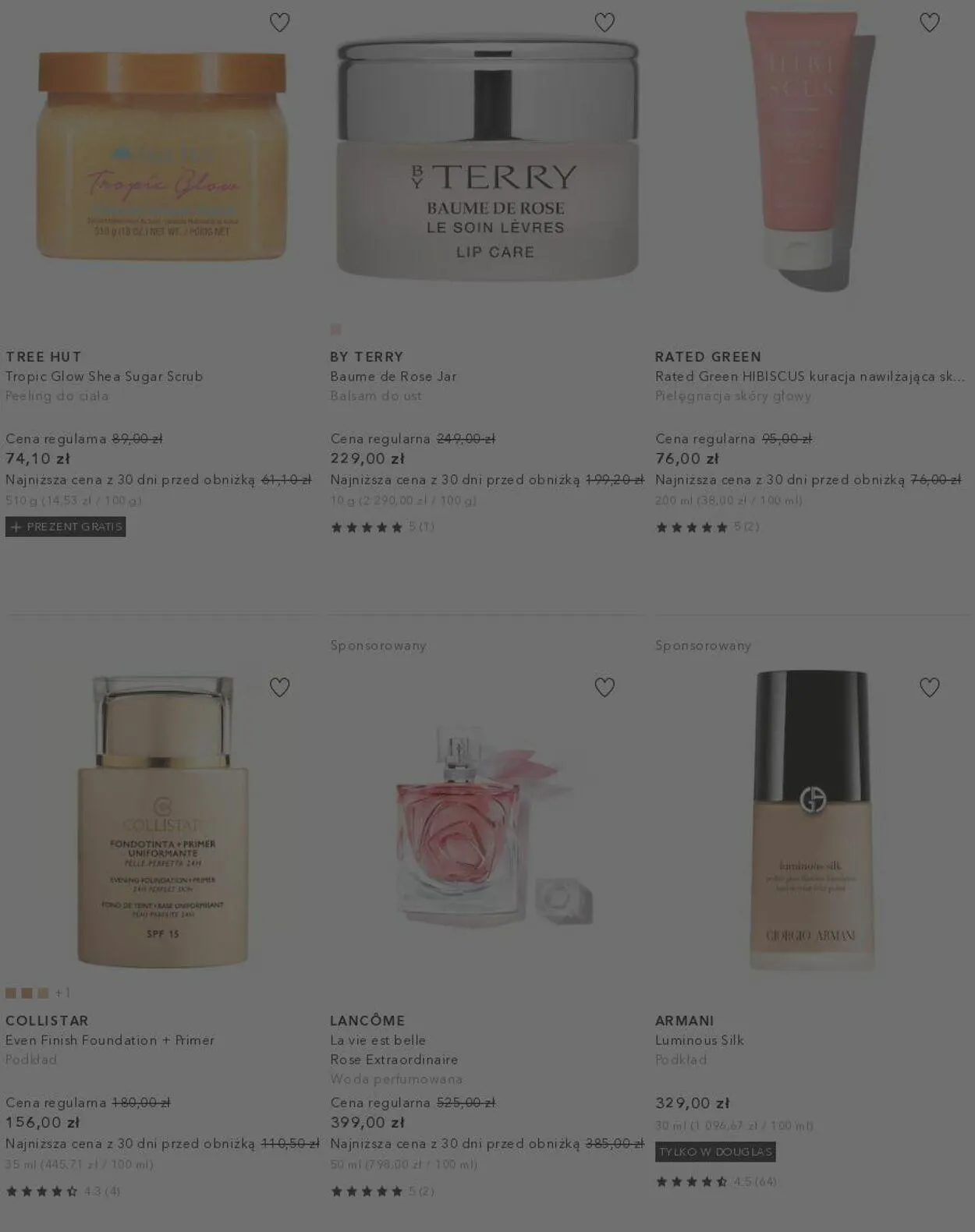Screen dimensions: 975x1232
Task: Pick the third Collistar shade swatch
Action: (43, 993)
